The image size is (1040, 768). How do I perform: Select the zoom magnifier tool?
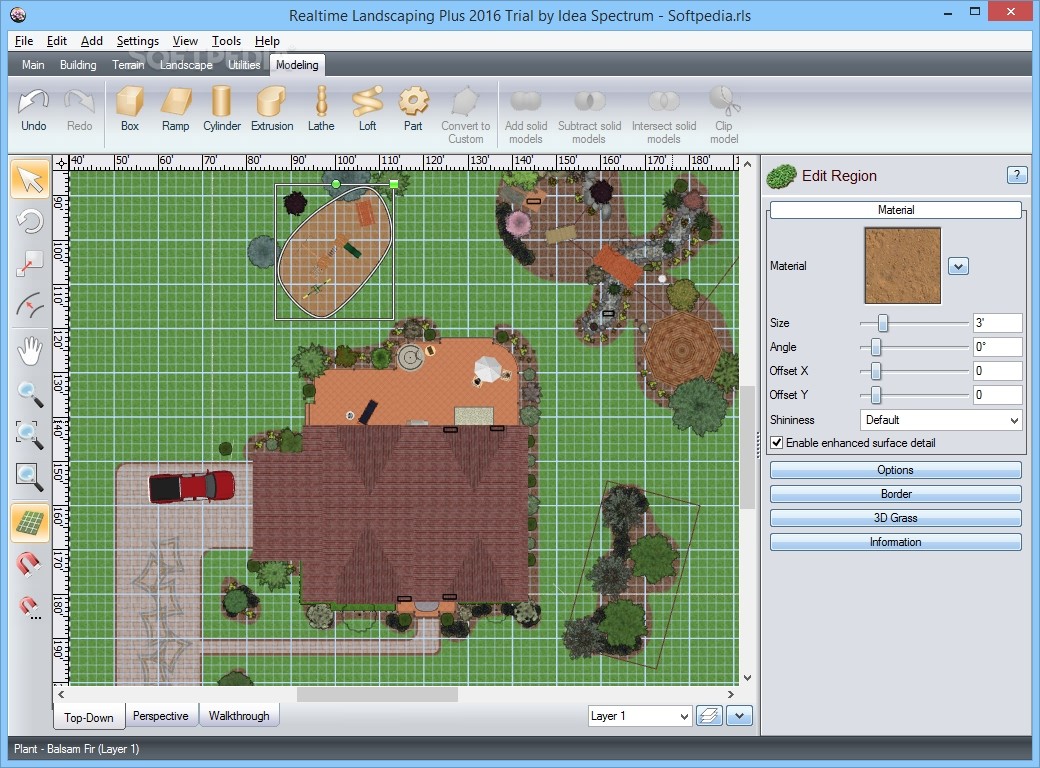tap(30, 393)
